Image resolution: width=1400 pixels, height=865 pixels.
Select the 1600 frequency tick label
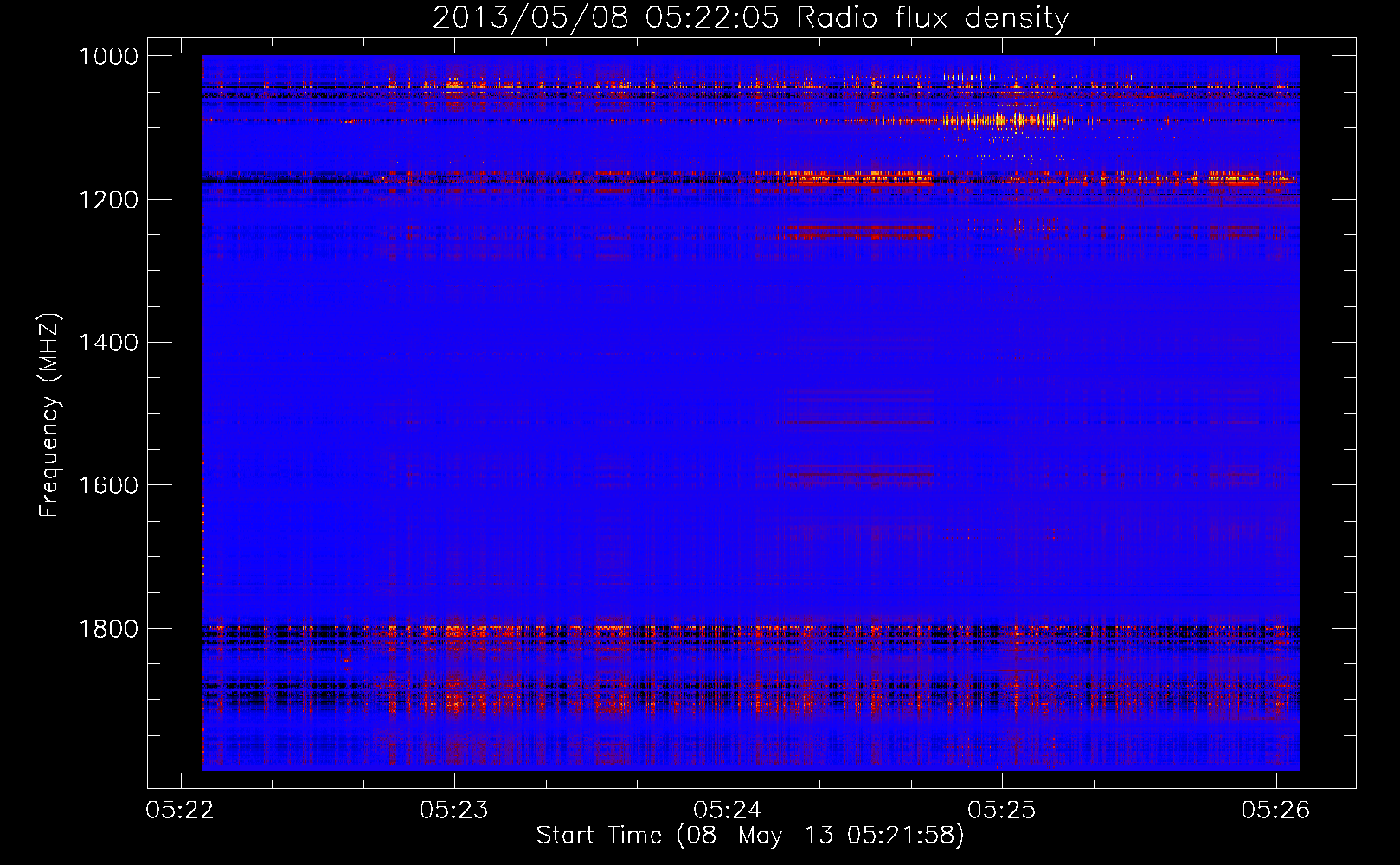pyautogui.click(x=108, y=485)
